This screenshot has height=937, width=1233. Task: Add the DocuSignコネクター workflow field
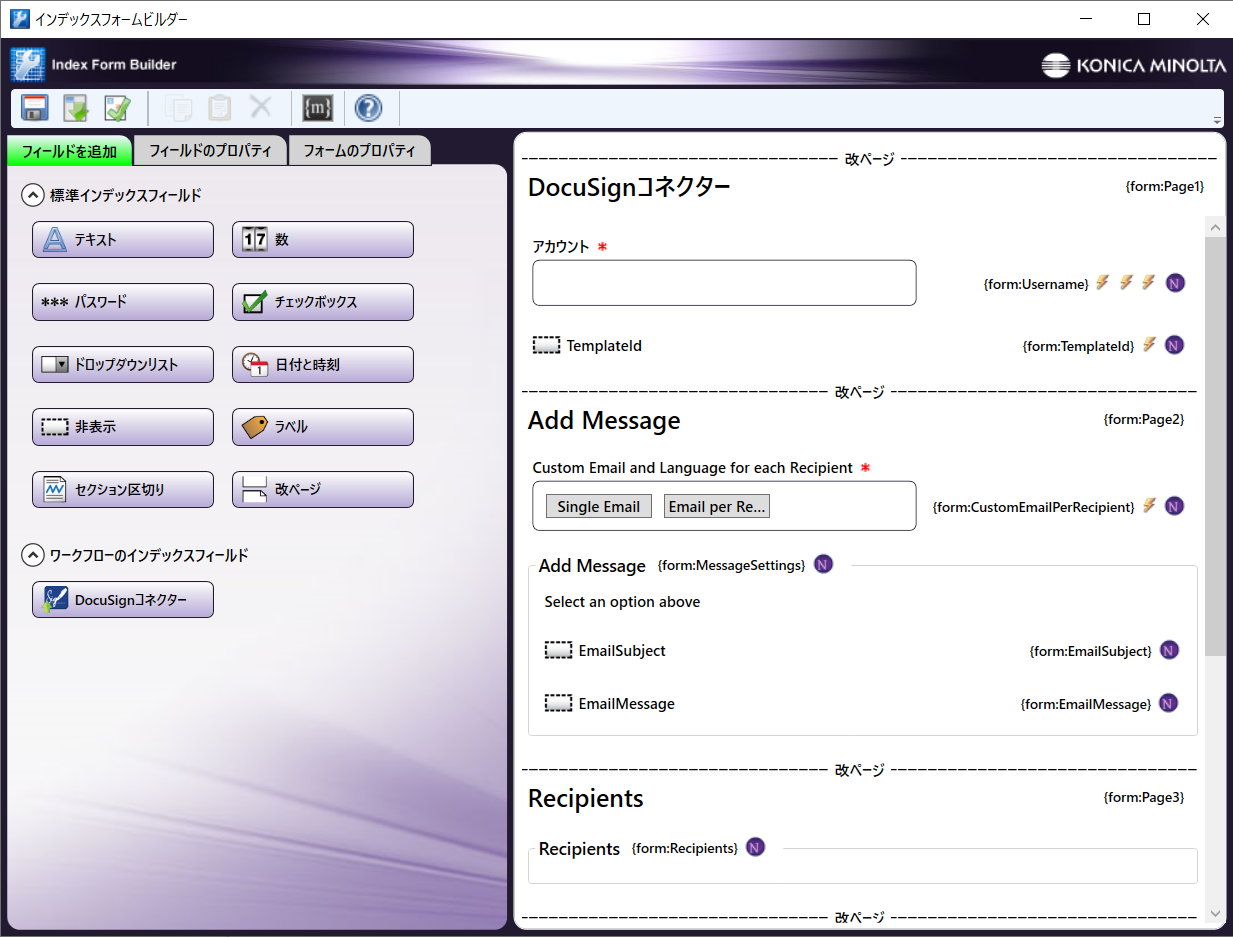coord(123,600)
